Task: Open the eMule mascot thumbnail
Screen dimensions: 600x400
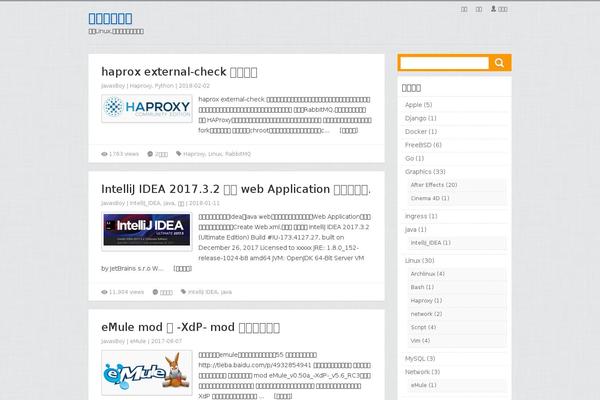Action: click(147, 372)
